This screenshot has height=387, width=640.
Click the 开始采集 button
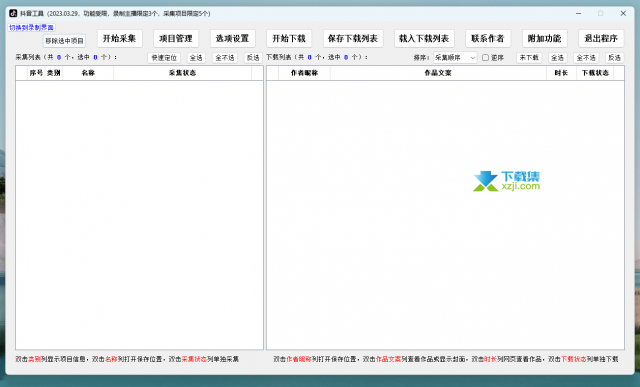(x=119, y=38)
